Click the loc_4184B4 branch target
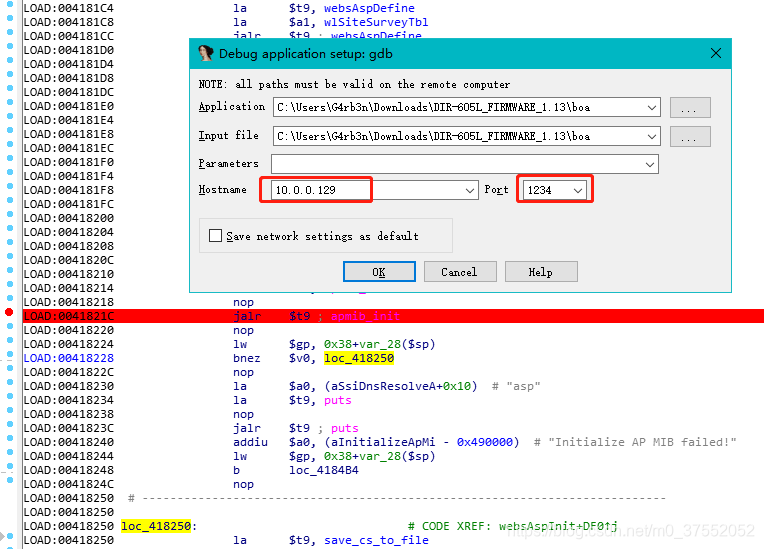 pos(324,470)
